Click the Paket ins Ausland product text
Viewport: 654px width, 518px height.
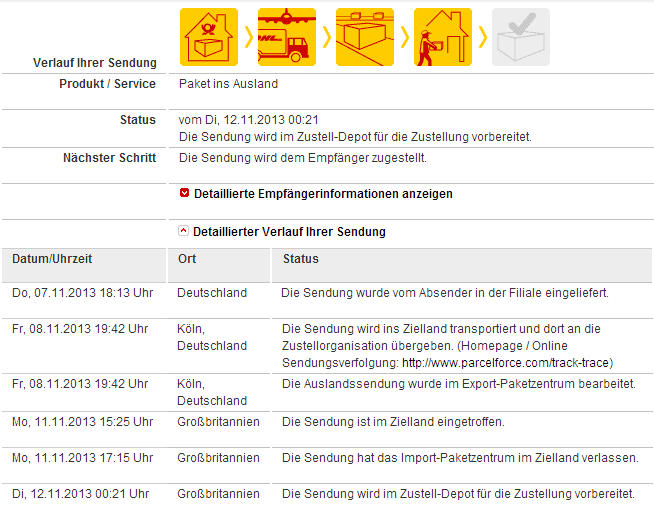point(228,84)
